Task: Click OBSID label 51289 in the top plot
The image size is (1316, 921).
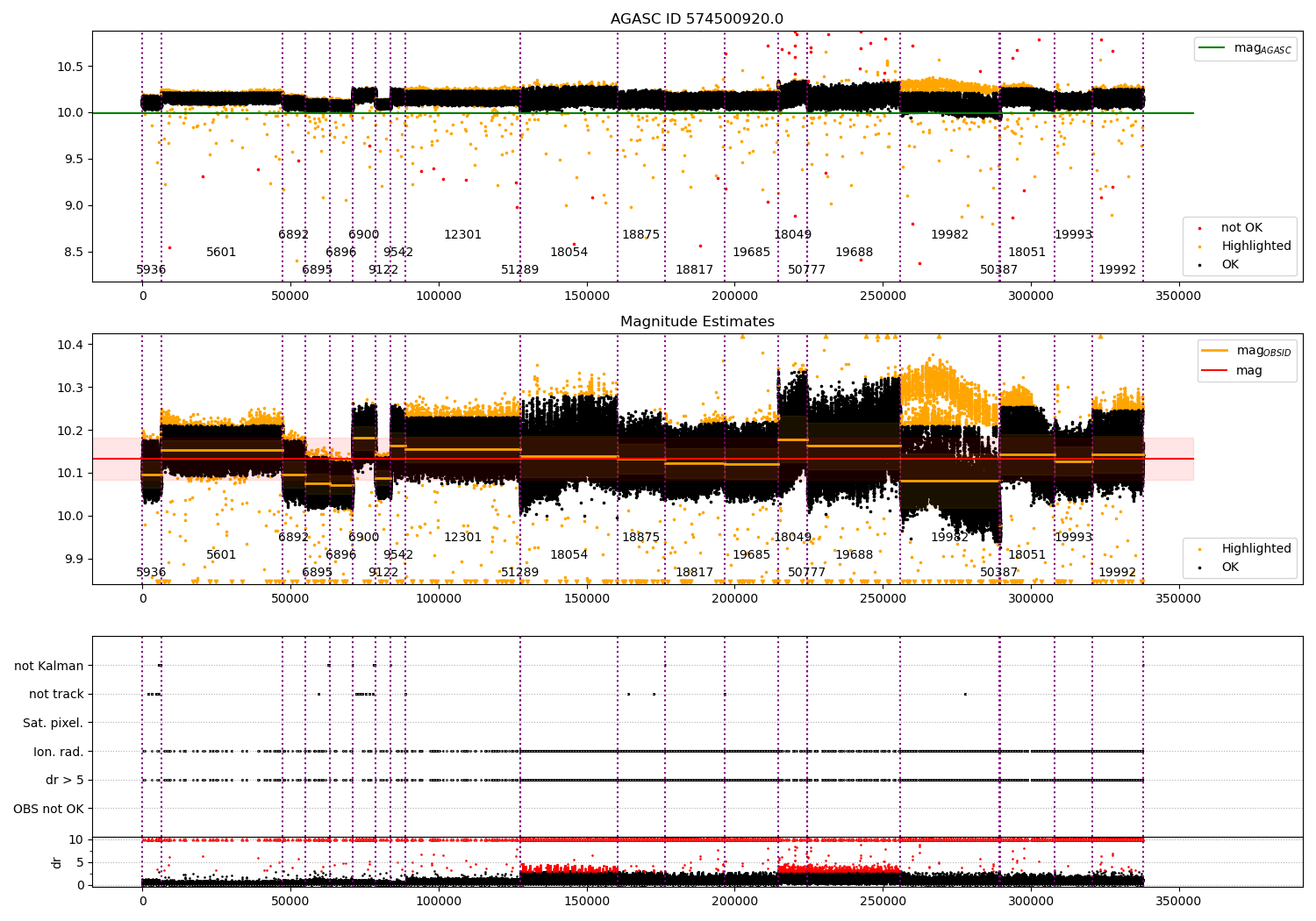Action: 520,270
